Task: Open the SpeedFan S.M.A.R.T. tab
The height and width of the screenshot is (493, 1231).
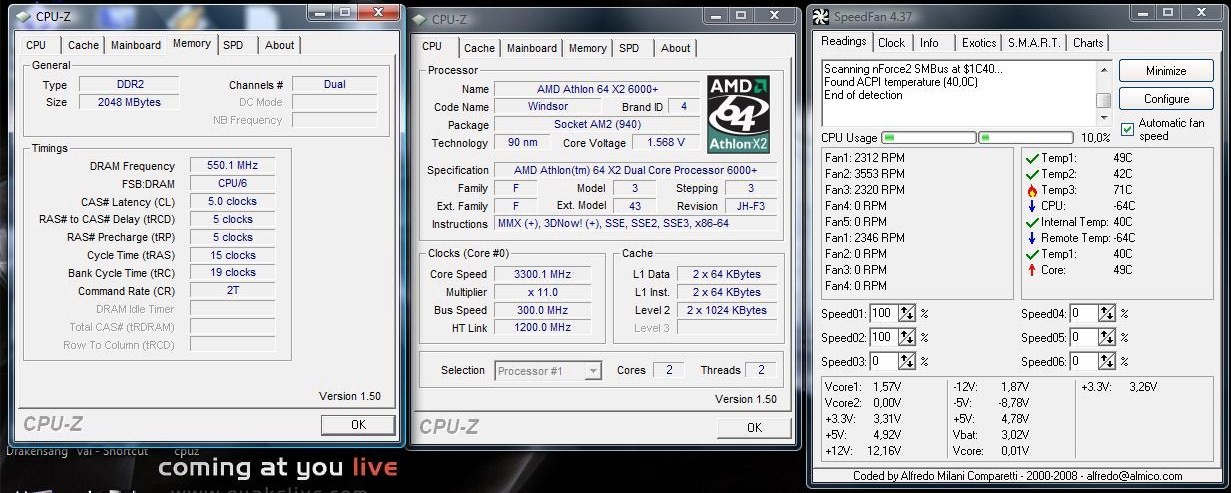Action: coord(1034,43)
